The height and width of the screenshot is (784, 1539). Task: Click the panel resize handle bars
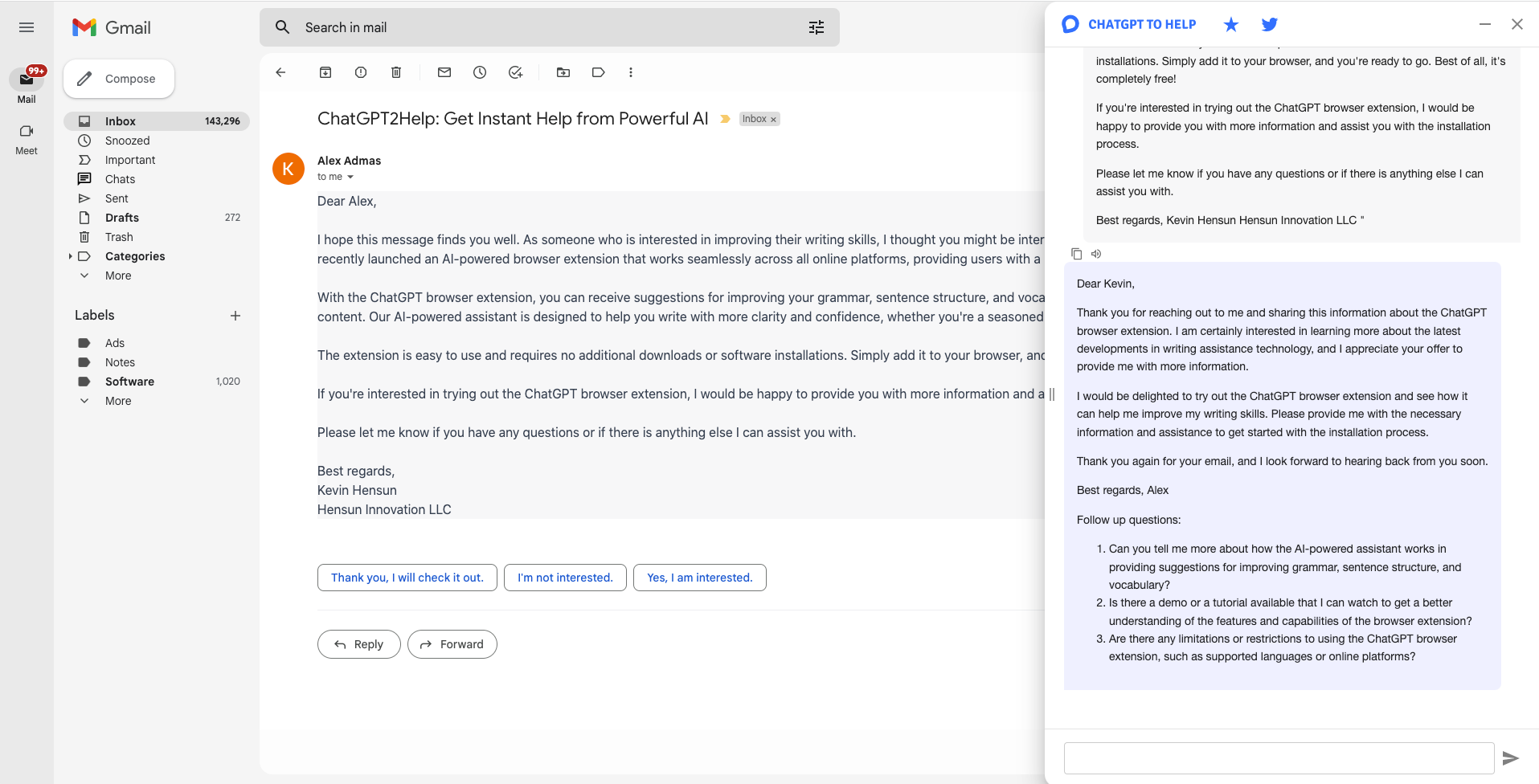(1052, 394)
